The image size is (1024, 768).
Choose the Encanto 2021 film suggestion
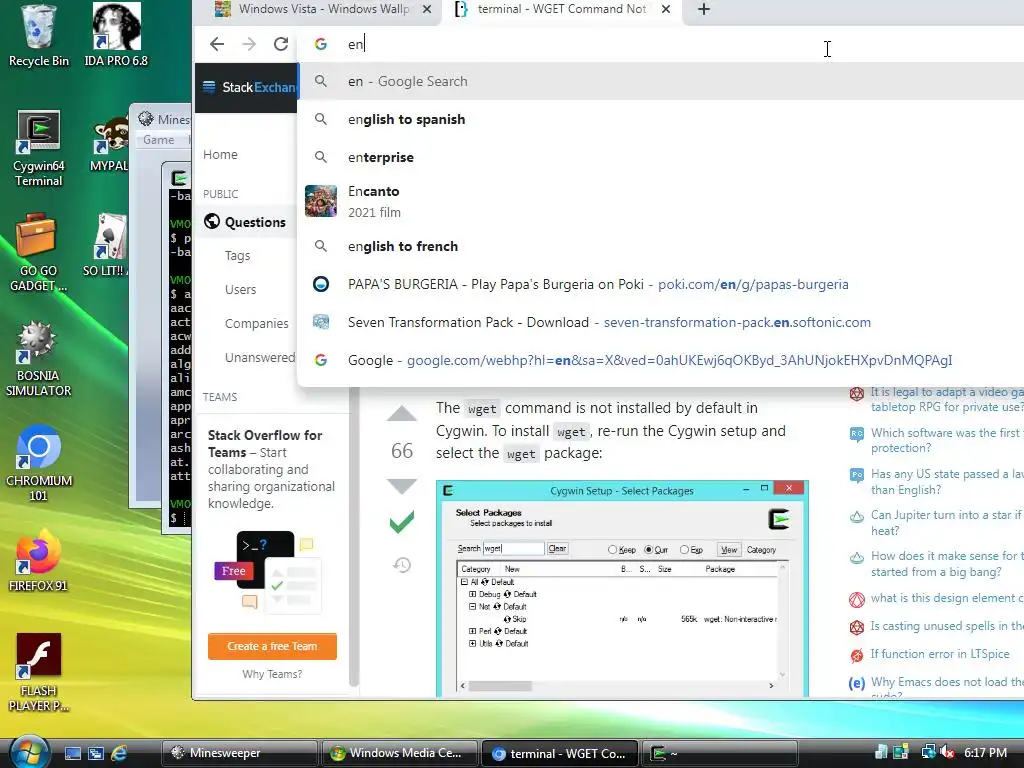tap(660, 201)
